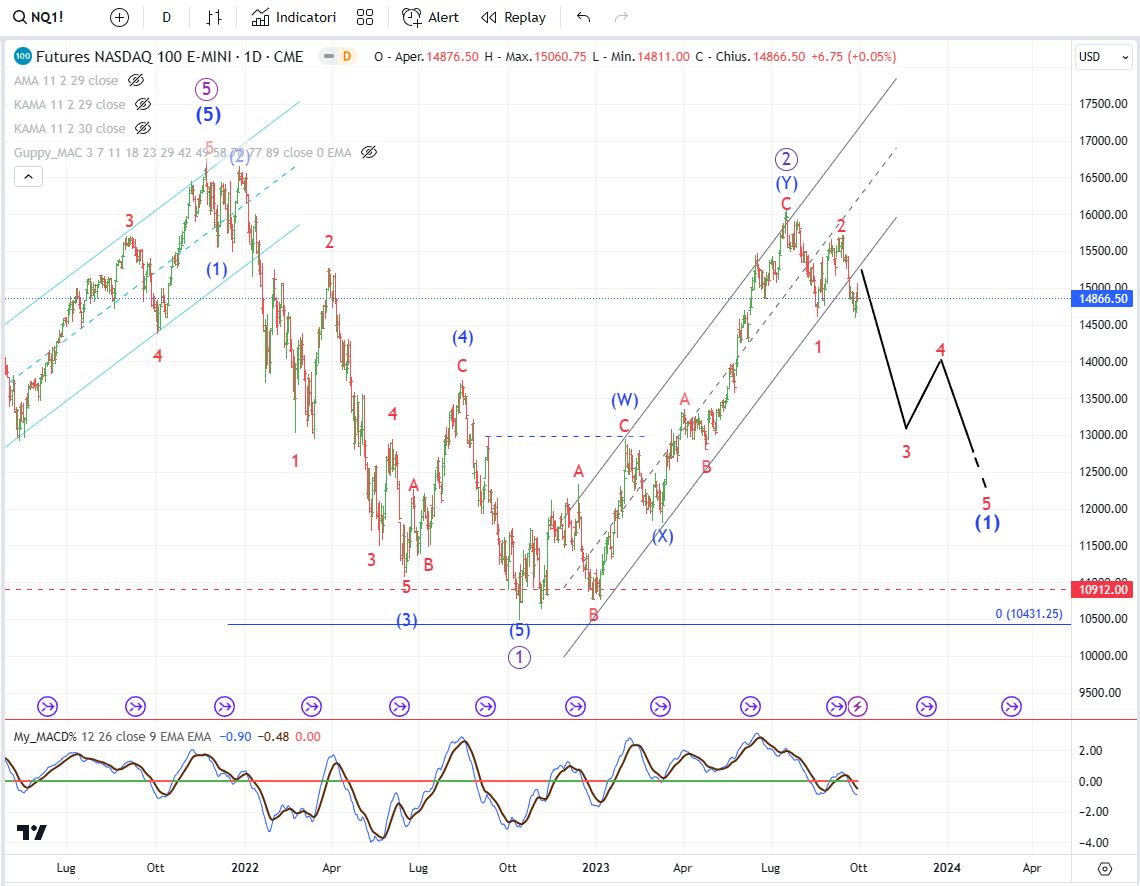Viewport: 1140px width, 886px height.
Task: Select the My_MACD% indicator legend
Action: tap(112, 736)
